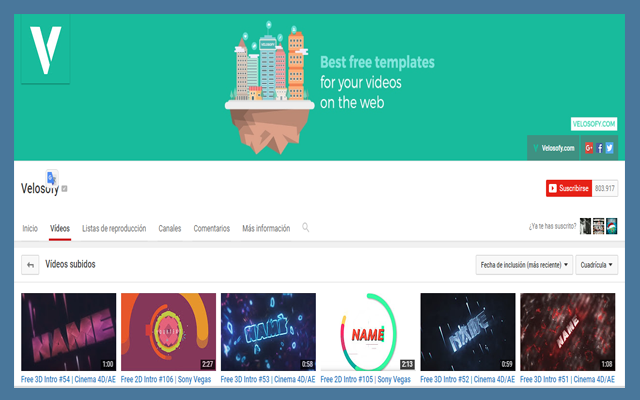Viewport: 640px width, 400px height.
Task: Open the Listas de reproducción tab
Action: (114, 228)
